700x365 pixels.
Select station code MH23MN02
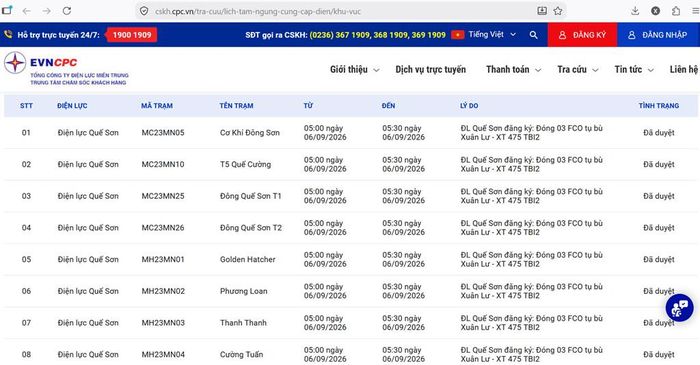pos(162,291)
